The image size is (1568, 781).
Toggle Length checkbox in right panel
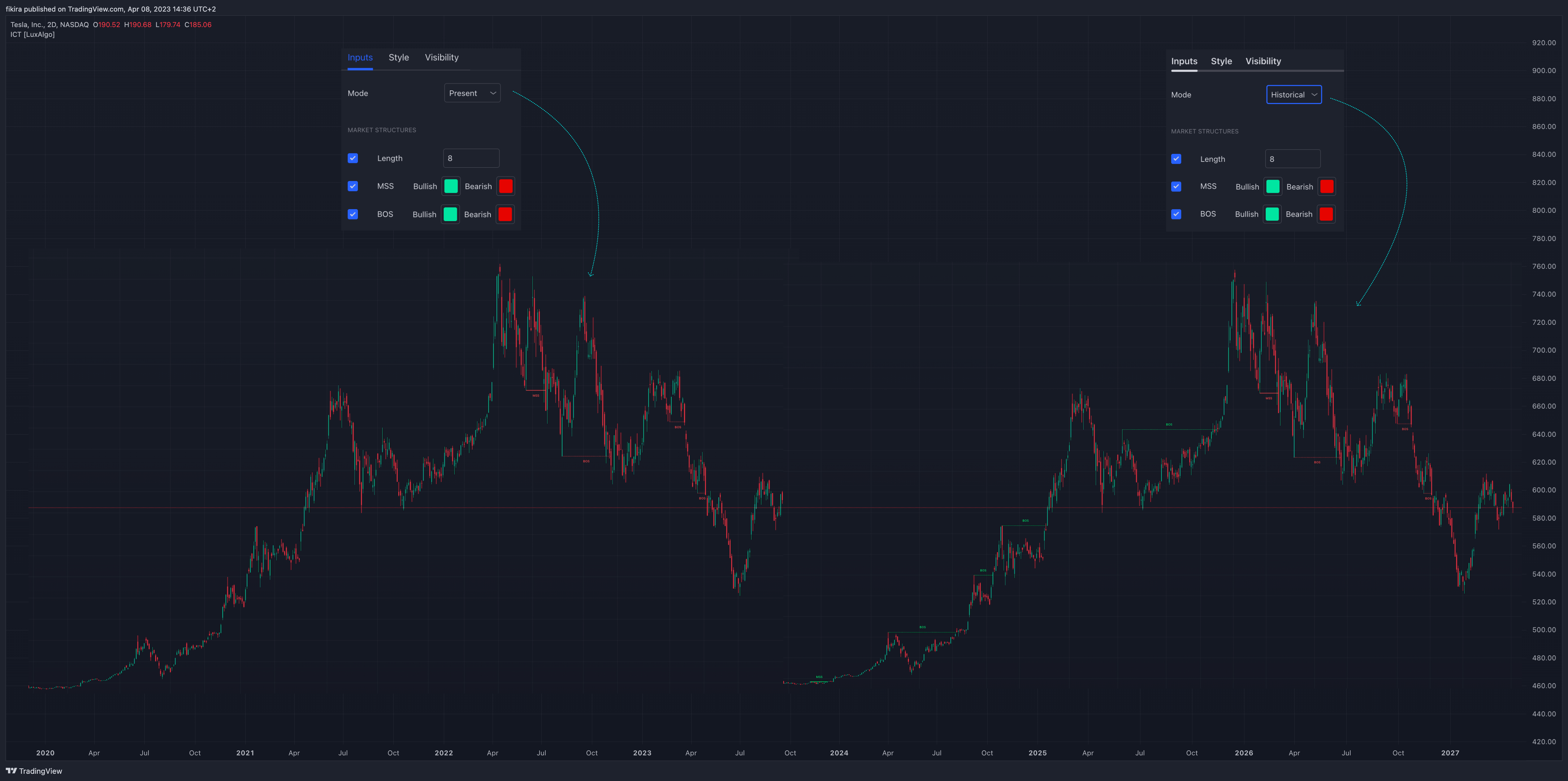[1176, 159]
